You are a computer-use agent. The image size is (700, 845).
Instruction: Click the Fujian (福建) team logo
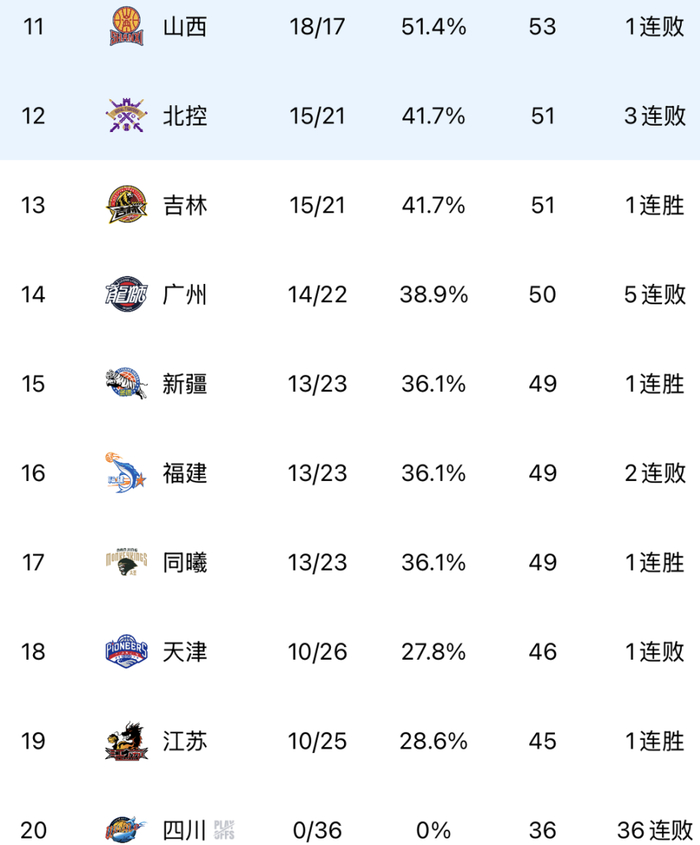click(126, 473)
